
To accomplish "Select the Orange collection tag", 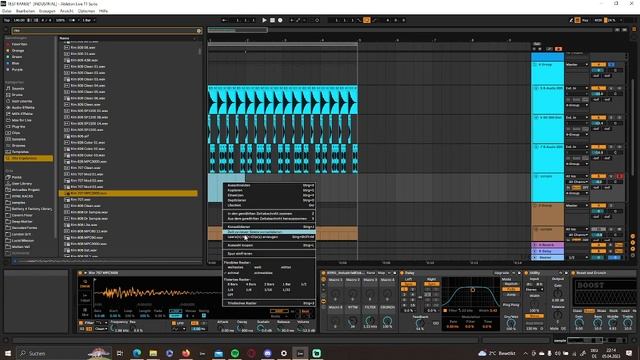I will 18,51.
